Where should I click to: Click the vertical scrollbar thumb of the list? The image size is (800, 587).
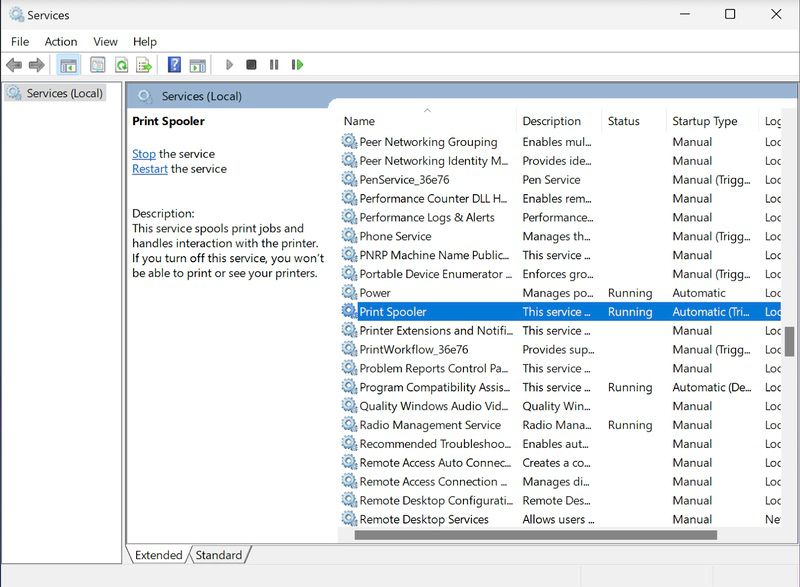point(789,341)
